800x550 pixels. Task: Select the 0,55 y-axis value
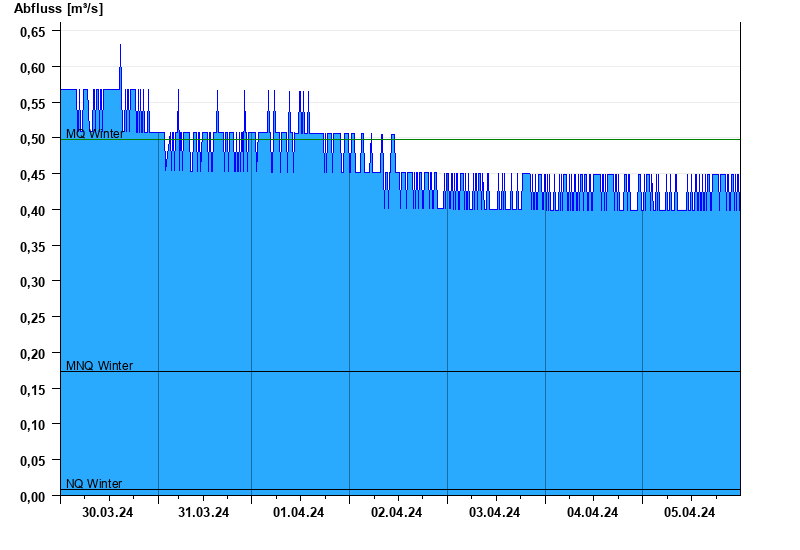(33, 104)
